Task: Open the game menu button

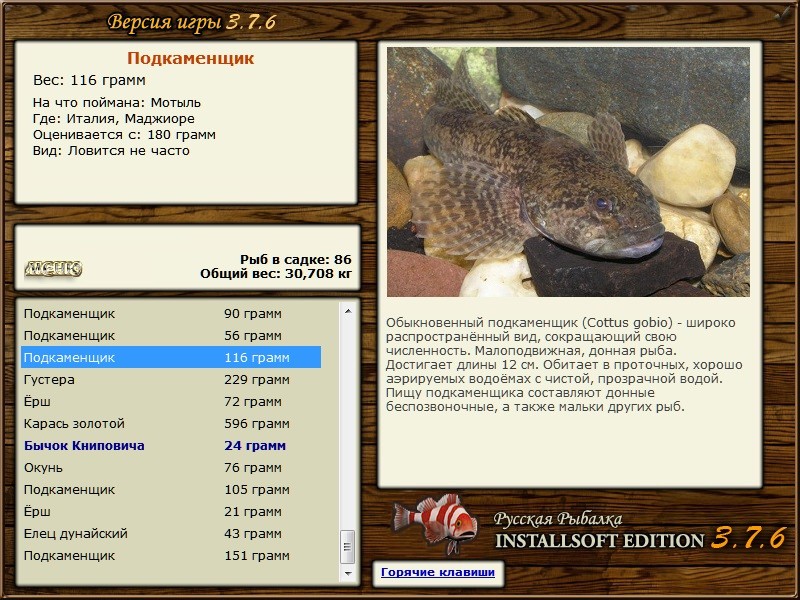Action: tap(53, 268)
